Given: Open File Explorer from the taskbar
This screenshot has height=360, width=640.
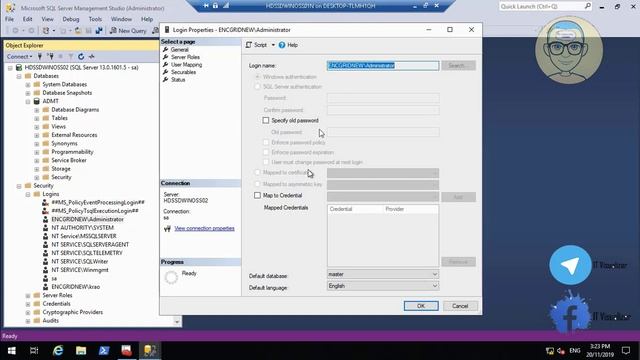Looking at the screenshot, I should 81,351.
